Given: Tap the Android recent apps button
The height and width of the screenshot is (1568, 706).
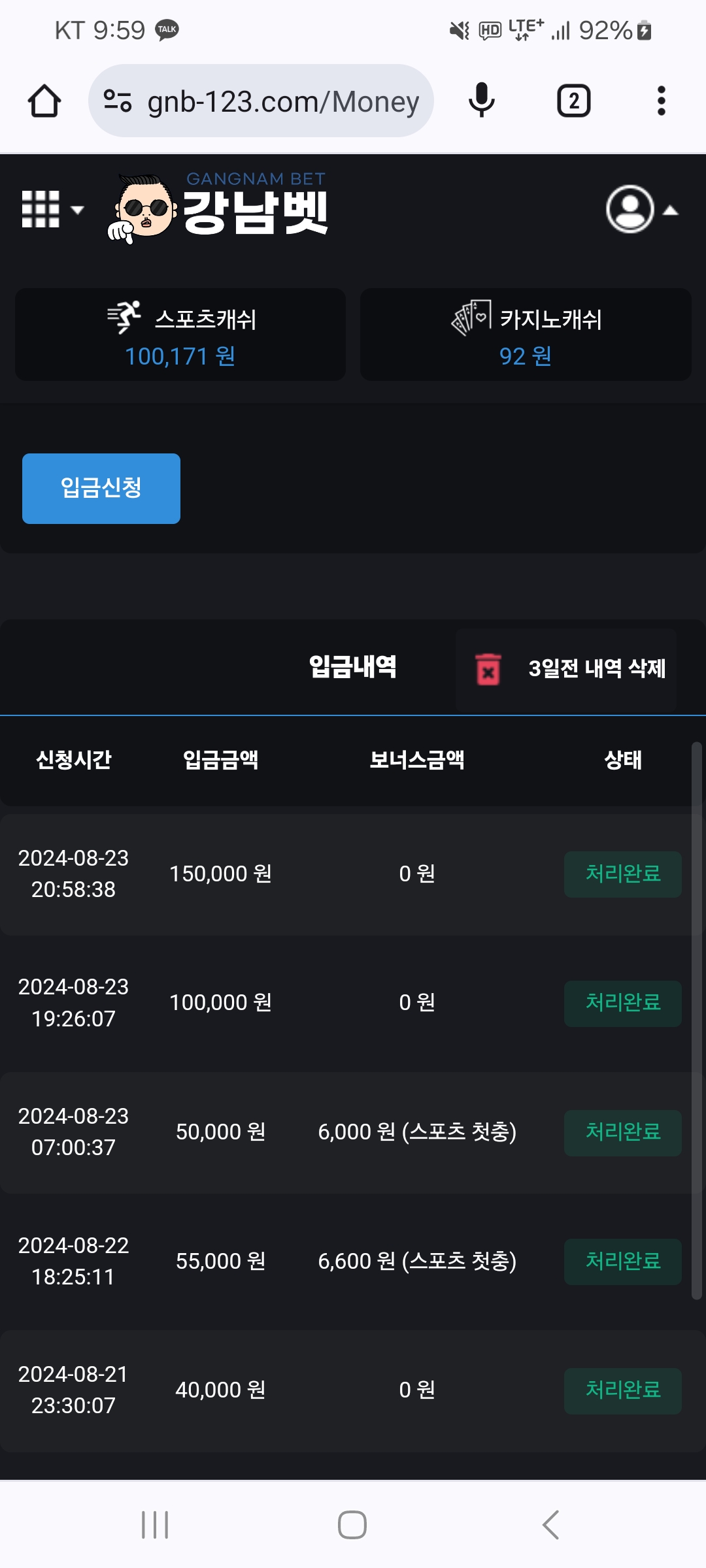Looking at the screenshot, I should click(155, 1525).
